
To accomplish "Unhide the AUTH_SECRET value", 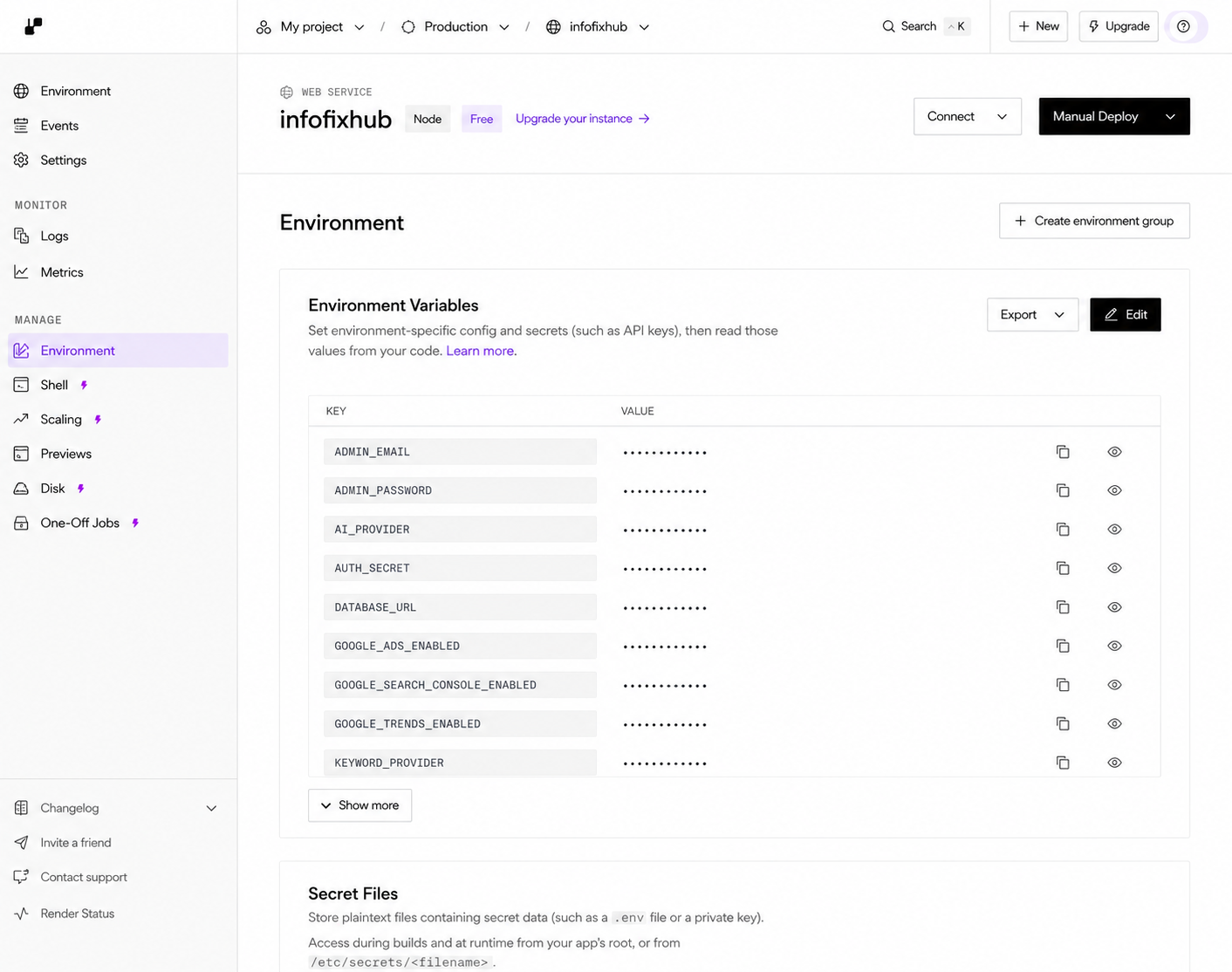I will pos(1114,568).
